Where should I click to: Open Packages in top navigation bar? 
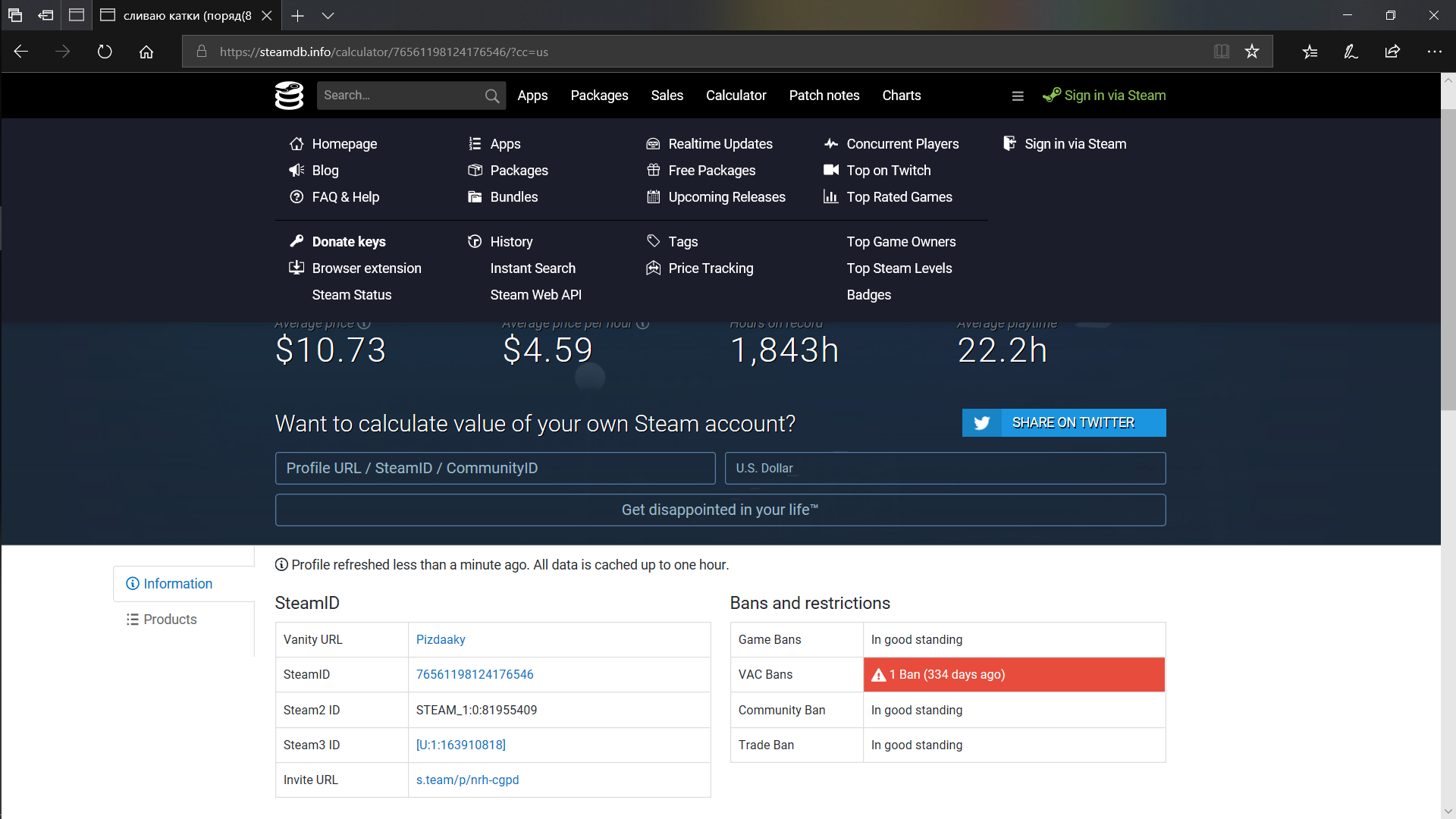[599, 96]
